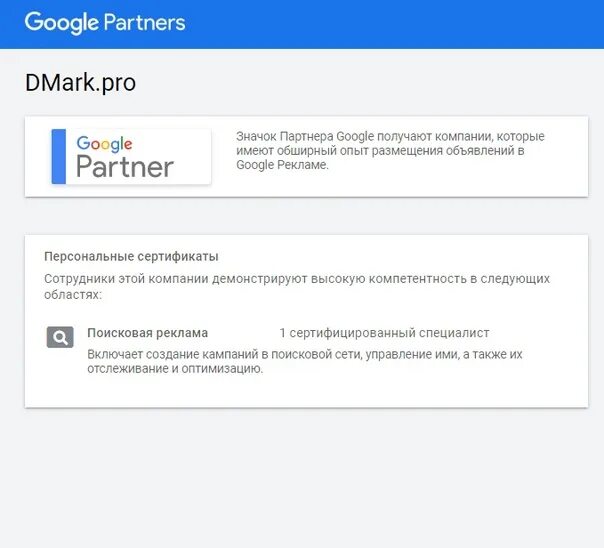Click the word Partners in the header
This screenshot has width=604, height=548.
click(145, 22)
